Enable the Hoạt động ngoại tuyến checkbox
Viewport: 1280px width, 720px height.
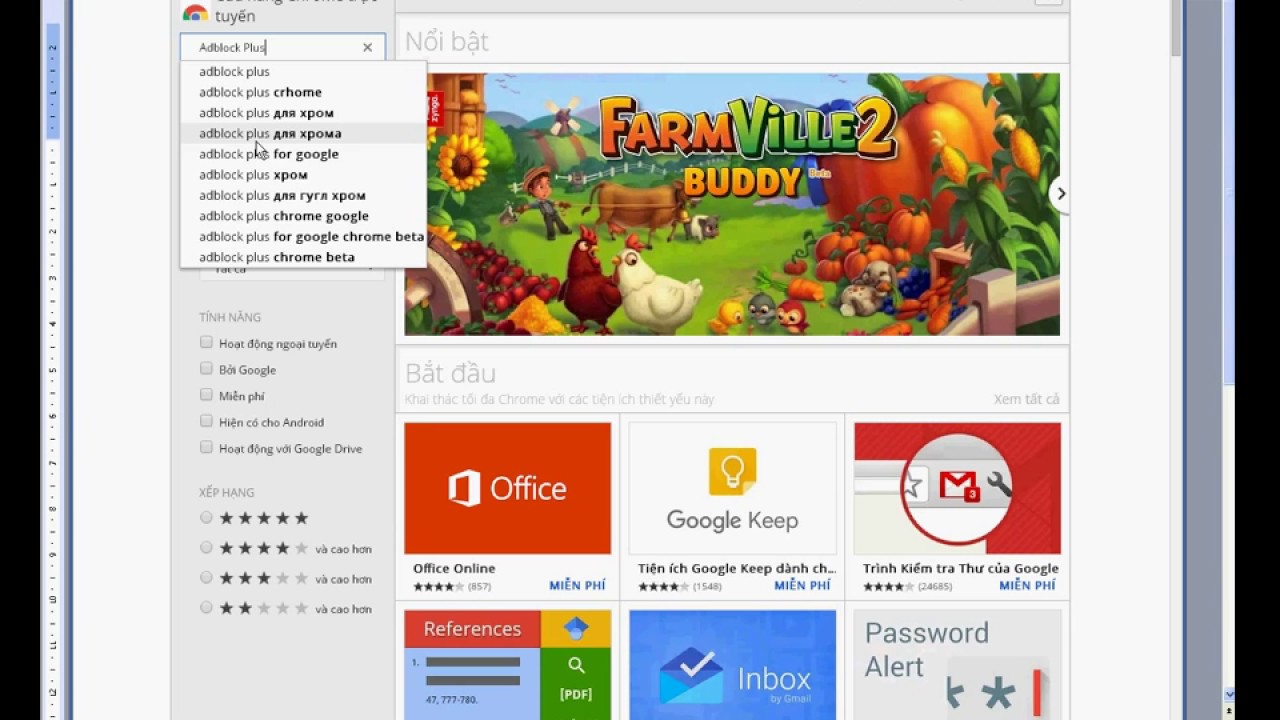(206, 343)
